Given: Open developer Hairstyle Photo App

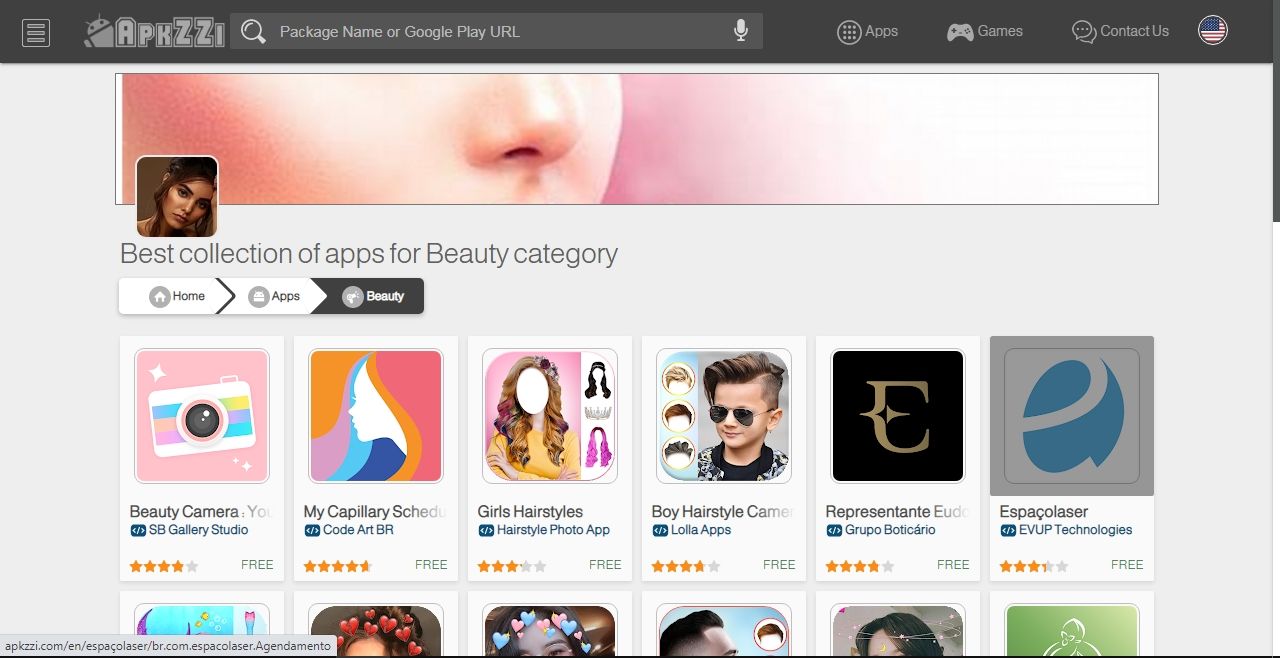Looking at the screenshot, I should 544,530.
